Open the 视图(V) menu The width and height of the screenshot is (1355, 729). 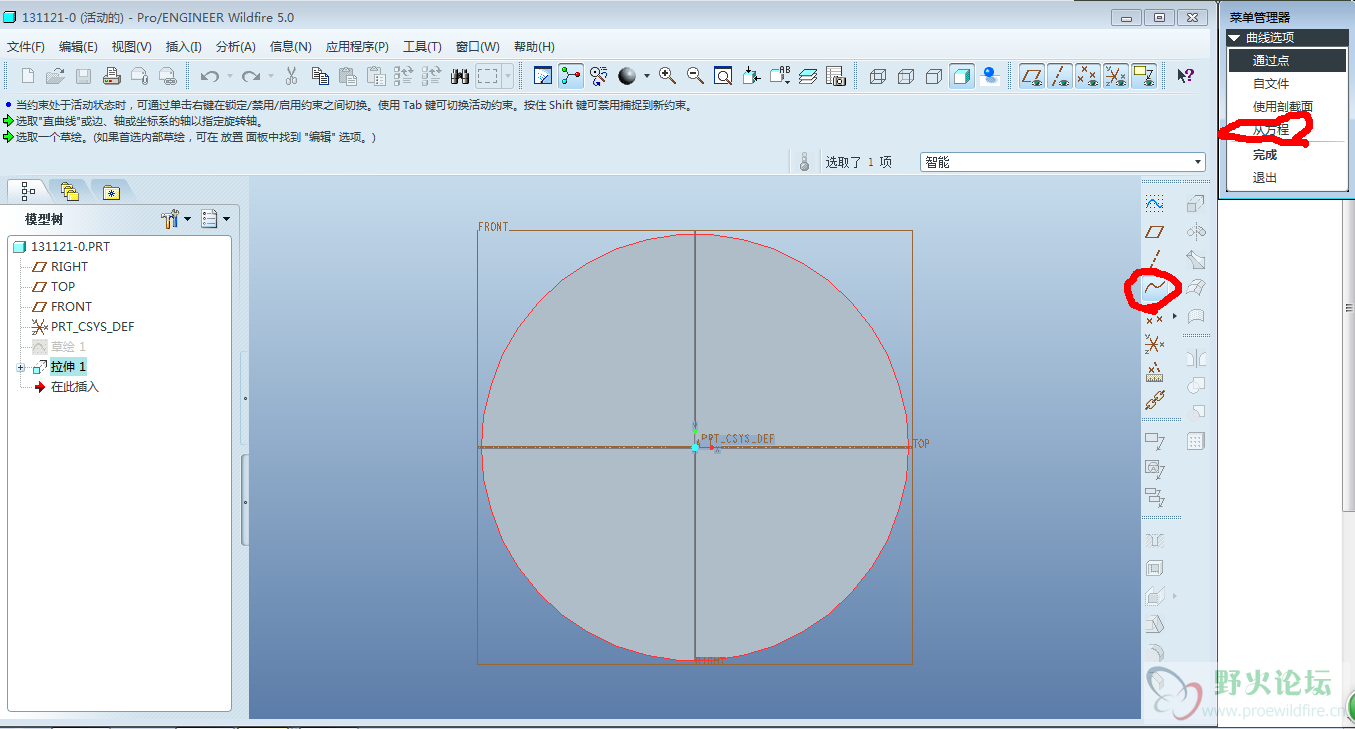point(131,47)
